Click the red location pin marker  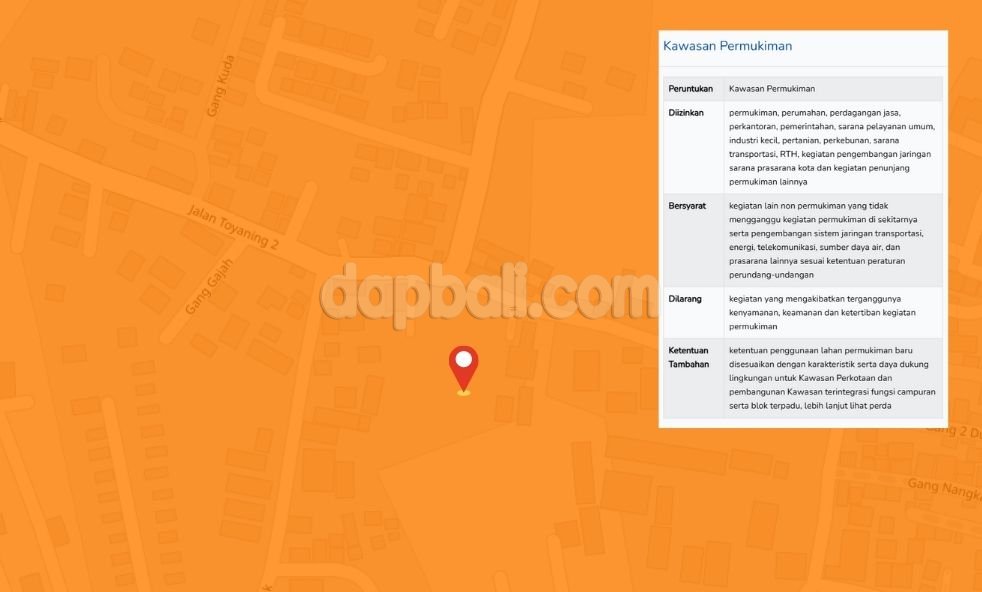[463, 368]
